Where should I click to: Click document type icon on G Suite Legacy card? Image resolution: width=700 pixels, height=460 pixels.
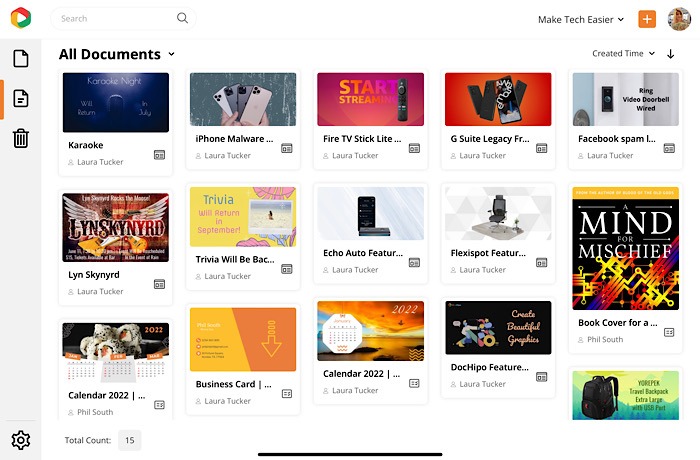(542, 148)
